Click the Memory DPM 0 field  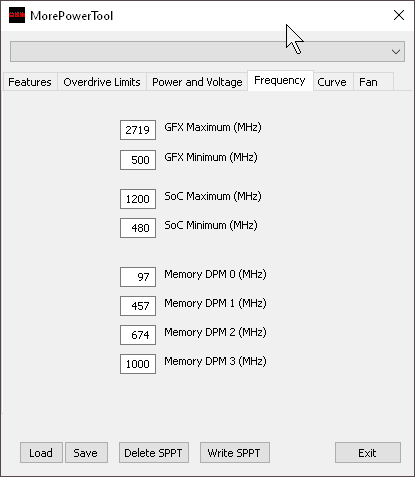pyautogui.click(x=138, y=277)
